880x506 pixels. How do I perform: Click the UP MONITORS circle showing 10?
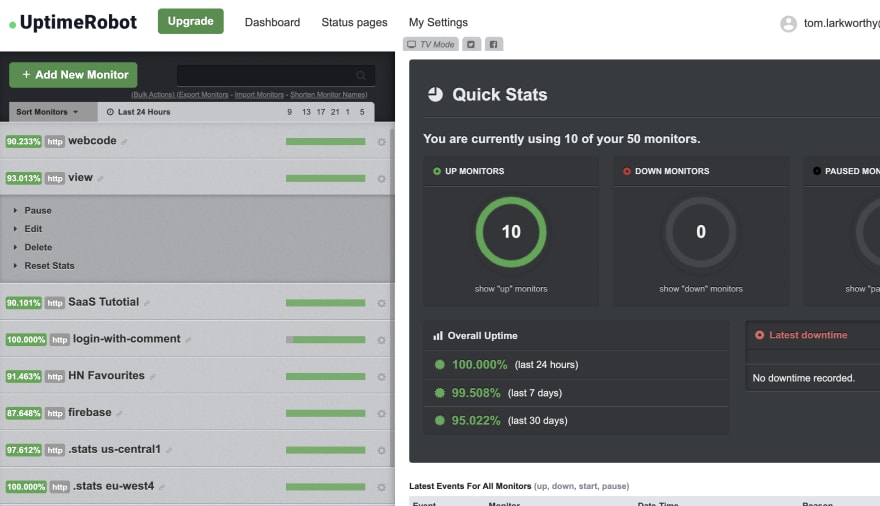click(511, 232)
